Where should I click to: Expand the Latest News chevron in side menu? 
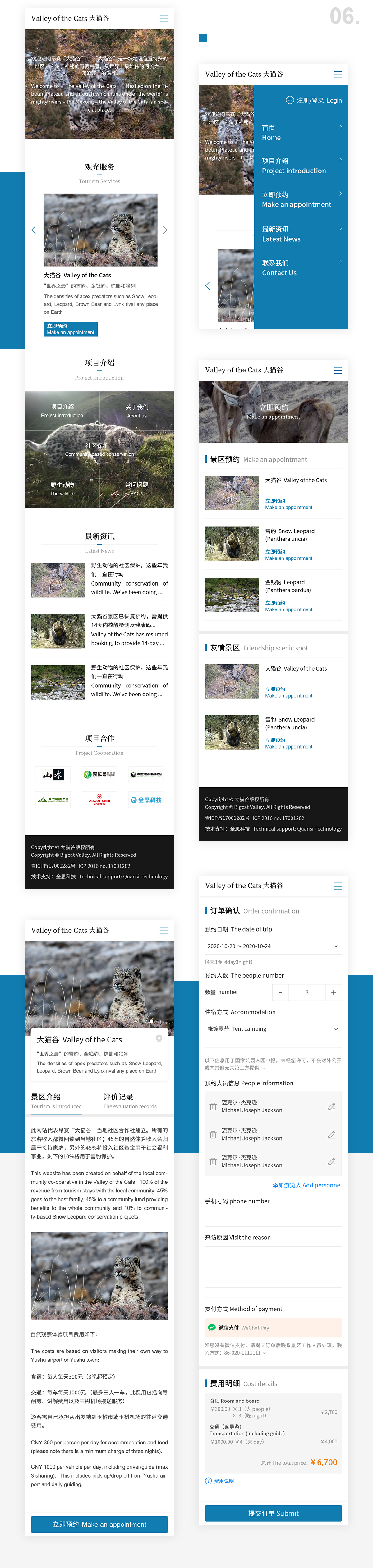(x=340, y=228)
